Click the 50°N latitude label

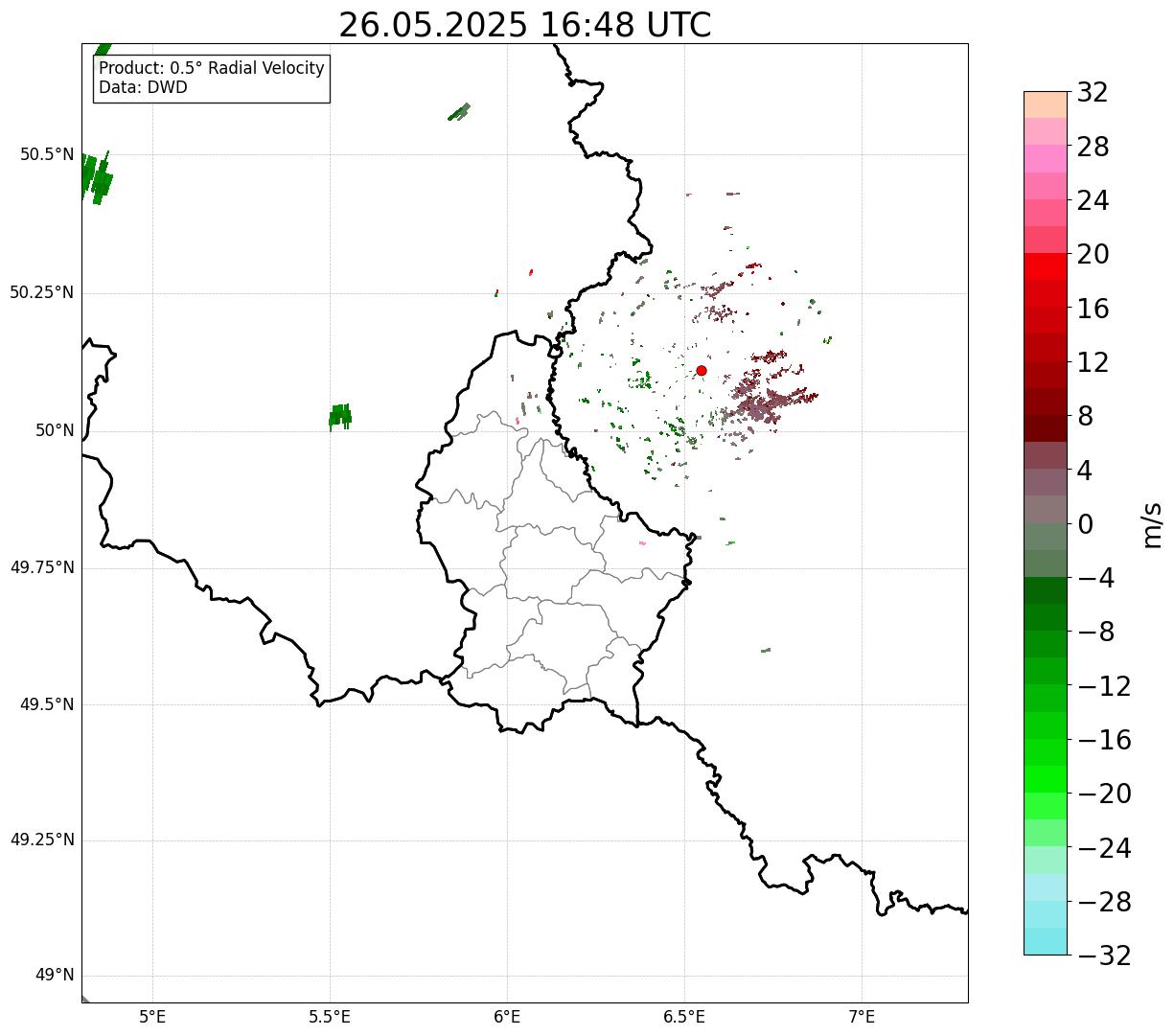pyautogui.click(x=55, y=430)
